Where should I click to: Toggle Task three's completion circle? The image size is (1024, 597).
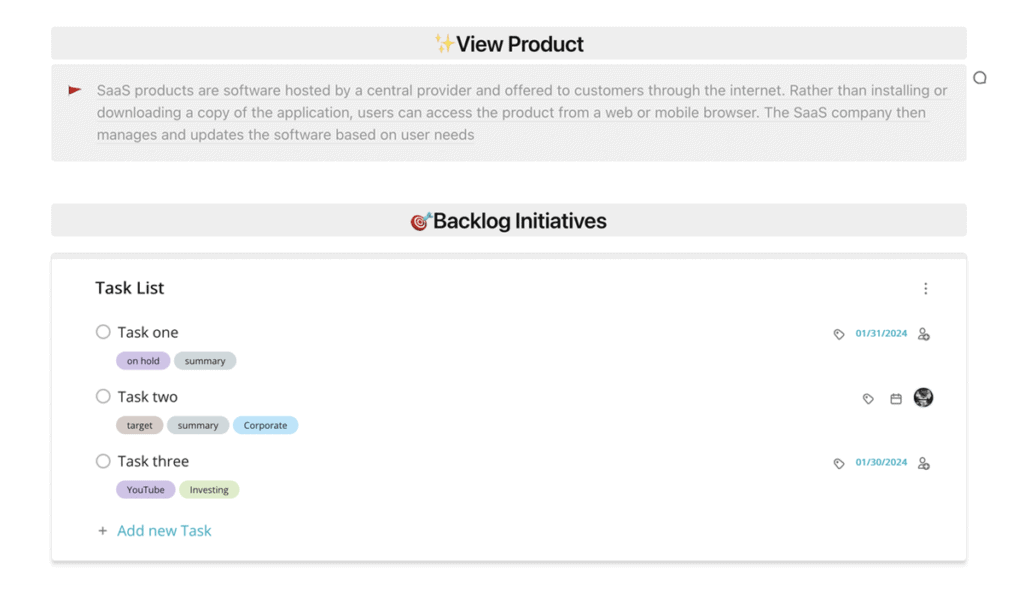[103, 461]
